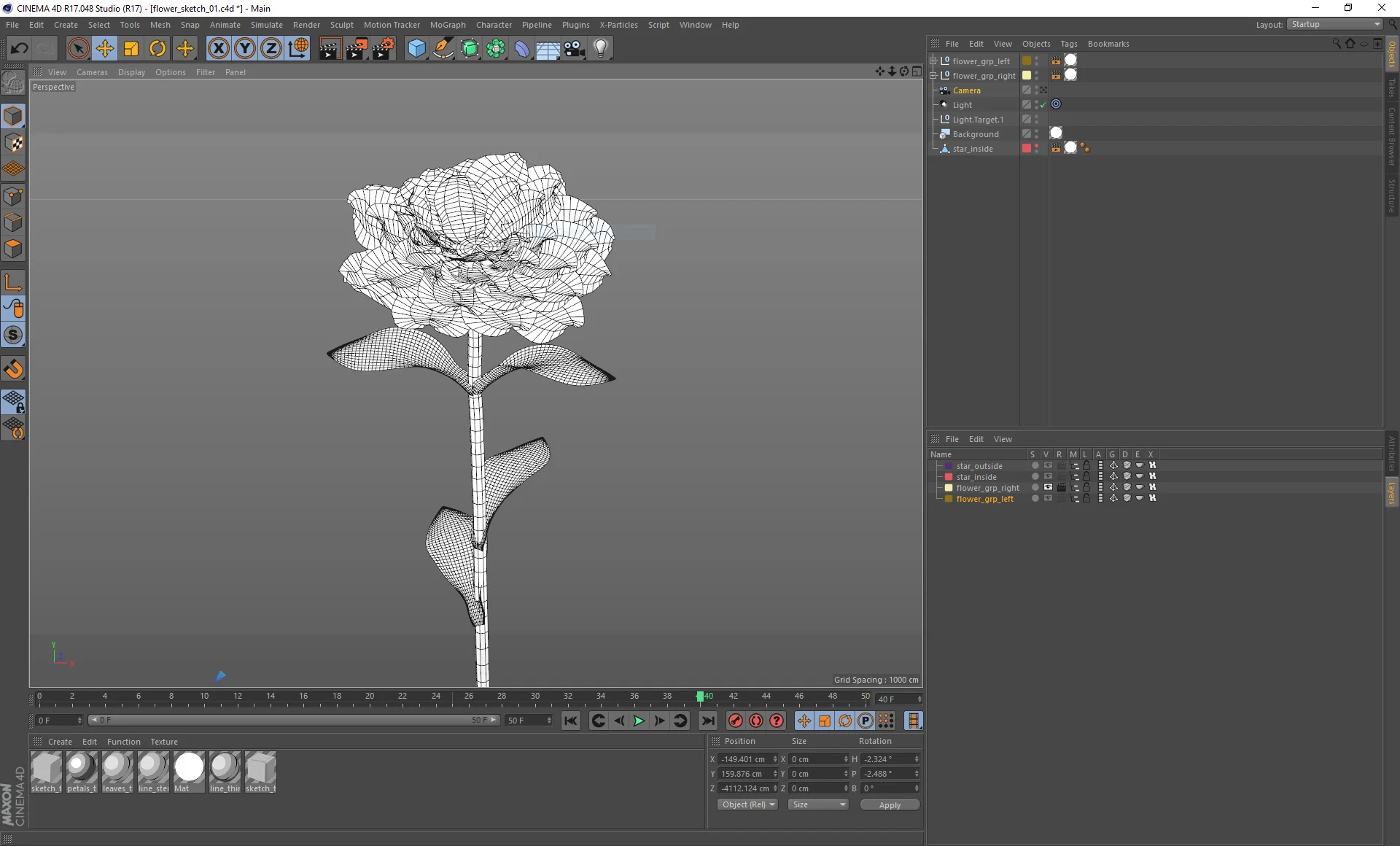Click the Undo arrow icon

[19, 49]
